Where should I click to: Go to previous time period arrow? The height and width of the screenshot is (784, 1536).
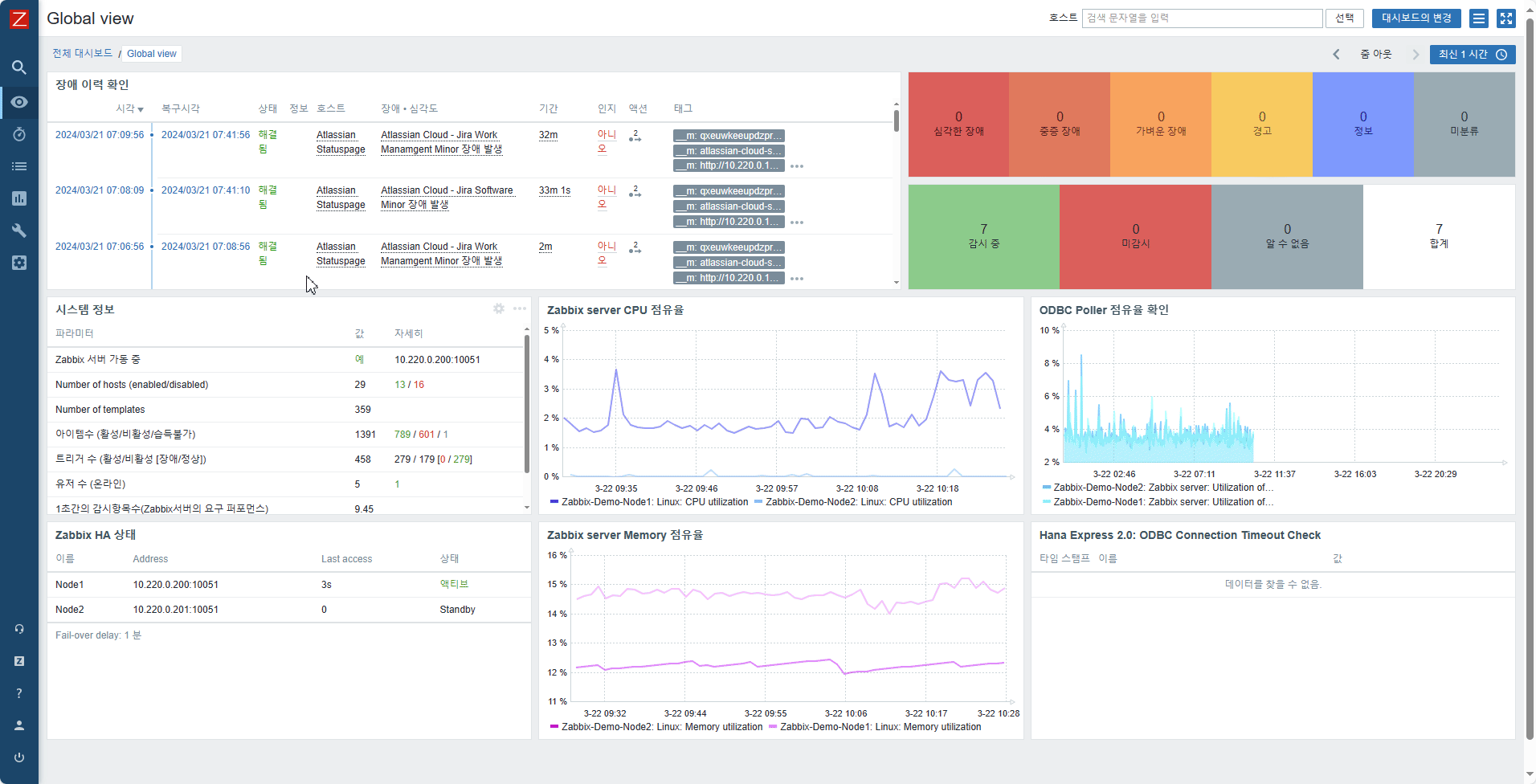1336,55
